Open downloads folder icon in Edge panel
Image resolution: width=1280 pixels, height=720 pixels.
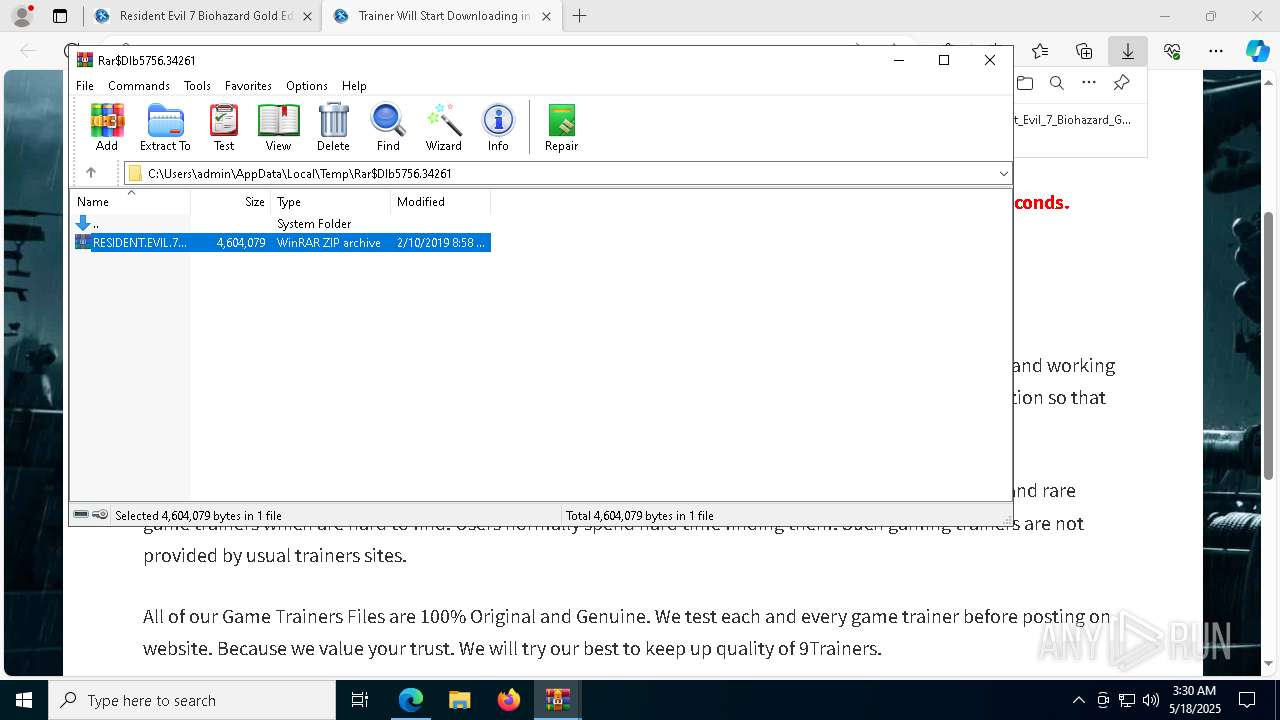point(1025,83)
